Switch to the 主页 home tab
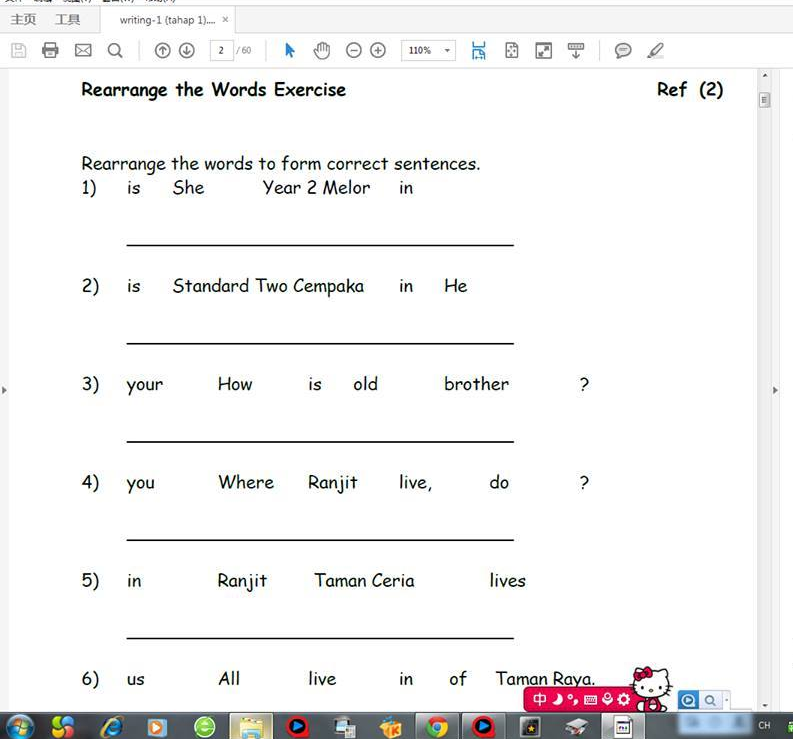This screenshot has width=793, height=739. [x=23, y=19]
